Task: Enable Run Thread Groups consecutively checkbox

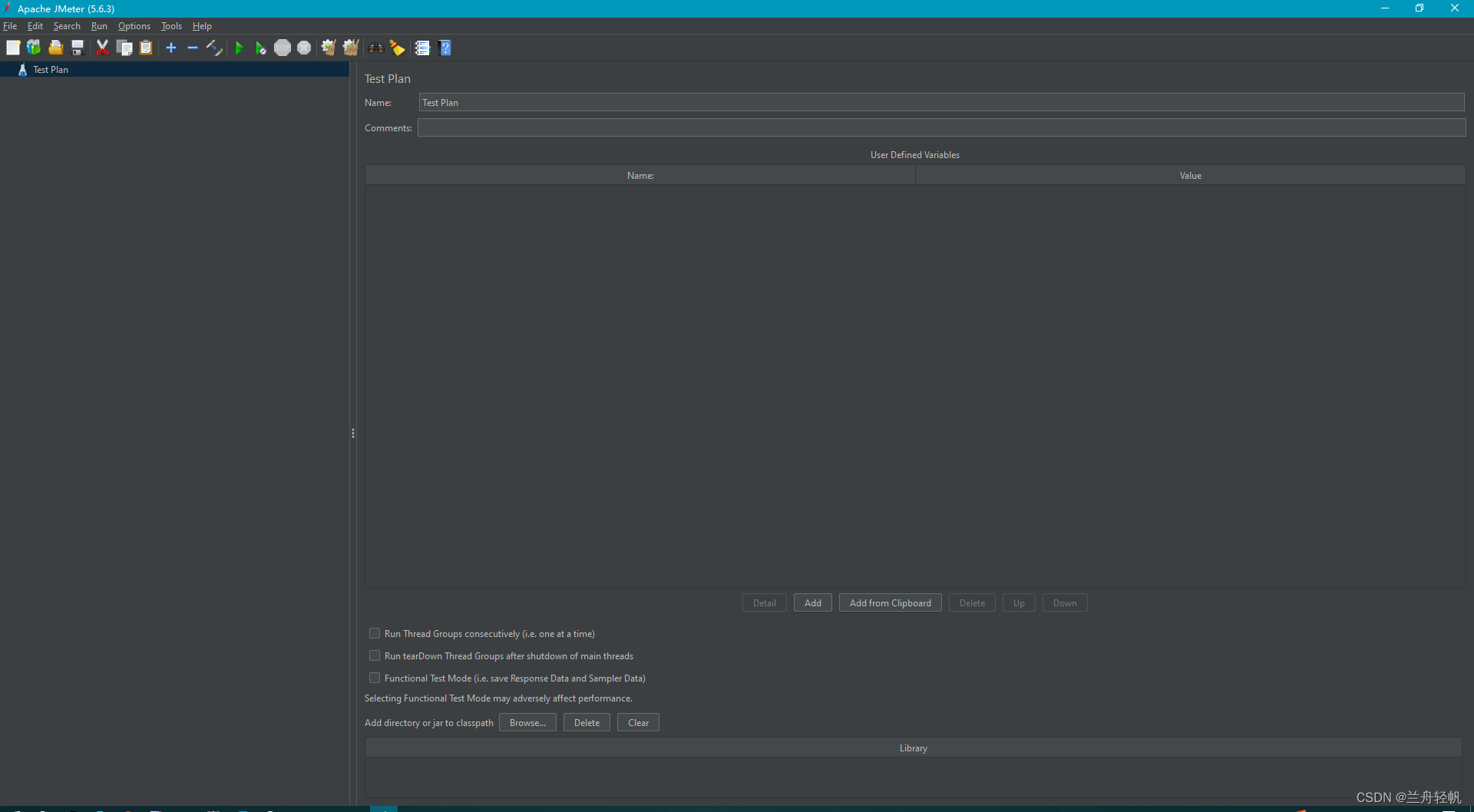Action: click(375, 633)
